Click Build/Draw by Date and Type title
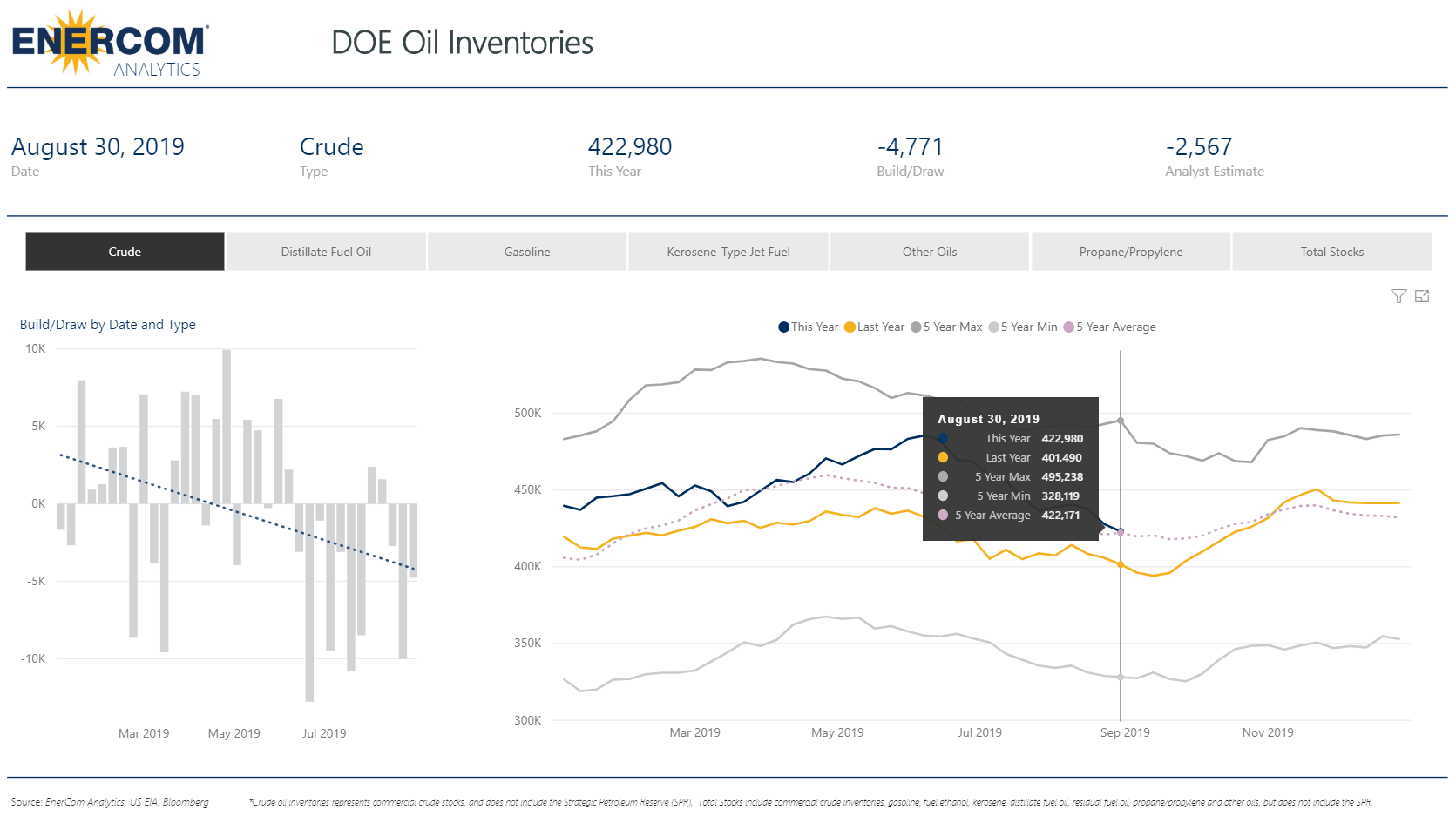Image resolution: width=1456 pixels, height=816 pixels. click(x=108, y=325)
